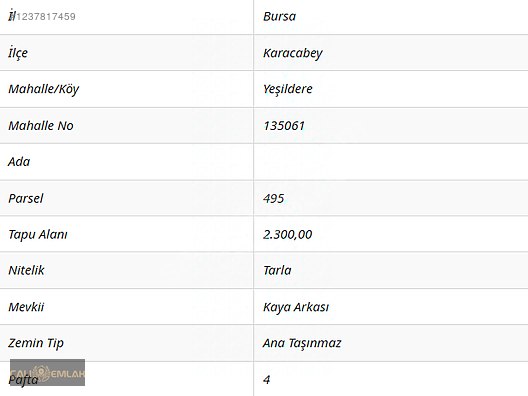Select the empty Ada value cell
Image resolution: width=528 pixels, height=396 pixels.
tap(391, 162)
